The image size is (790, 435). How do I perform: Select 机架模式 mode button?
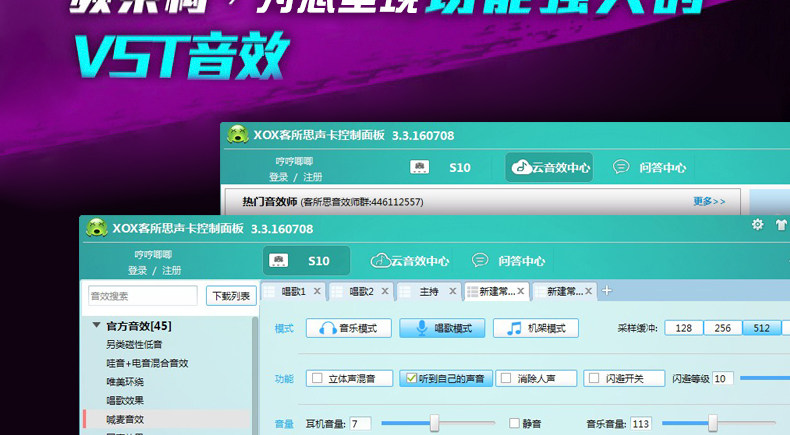click(536, 328)
